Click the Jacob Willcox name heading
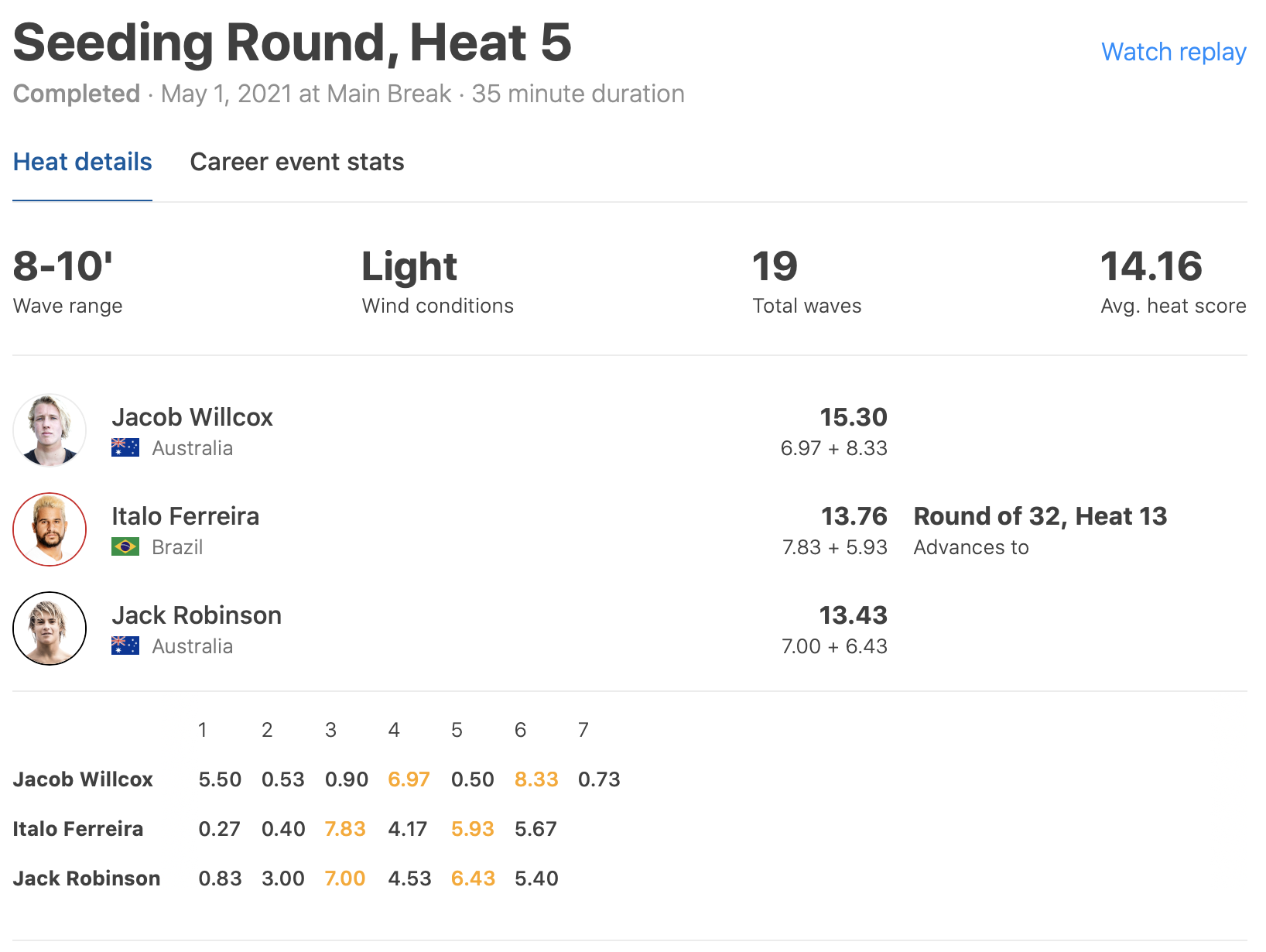The width and height of the screenshot is (1266, 952). pos(192,417)
